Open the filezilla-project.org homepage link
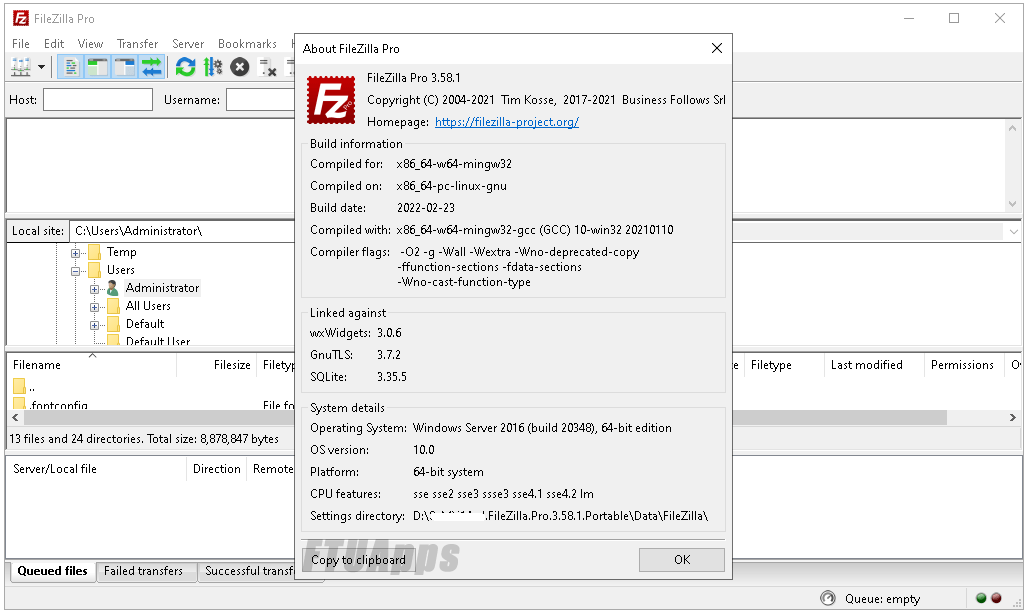 point(507,122)
